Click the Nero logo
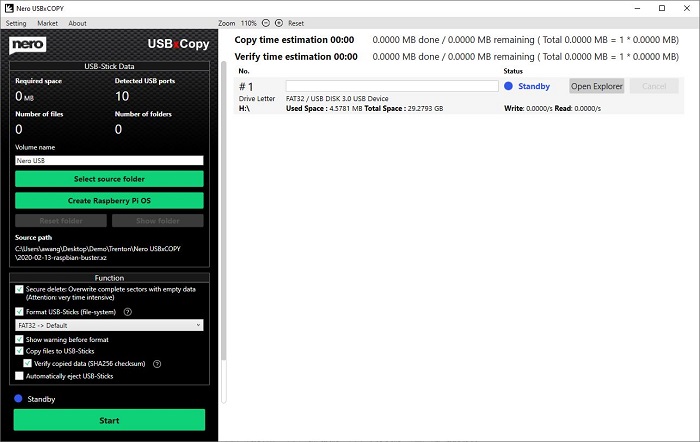 [x=28, y=45]
